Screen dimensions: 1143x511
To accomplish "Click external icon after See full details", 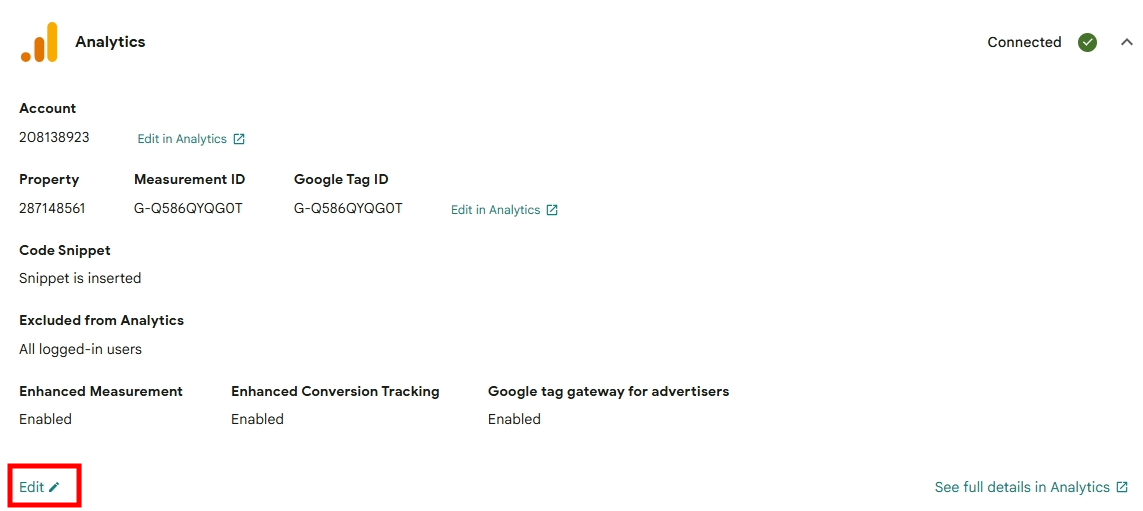I will coord(1122,487).
